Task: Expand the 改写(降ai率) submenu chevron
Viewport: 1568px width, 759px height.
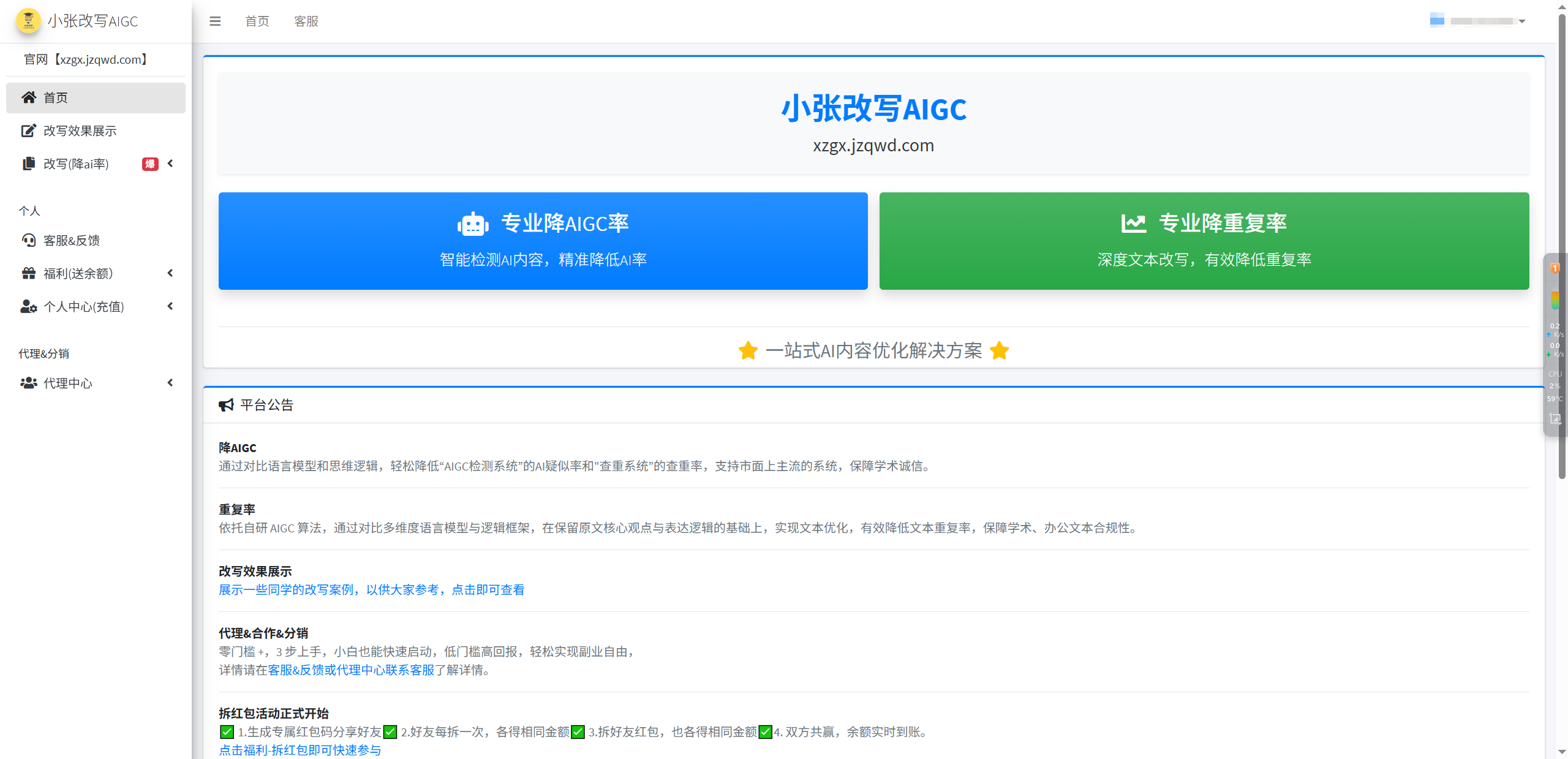Action: pyautogui.click(x=170, y=164)
